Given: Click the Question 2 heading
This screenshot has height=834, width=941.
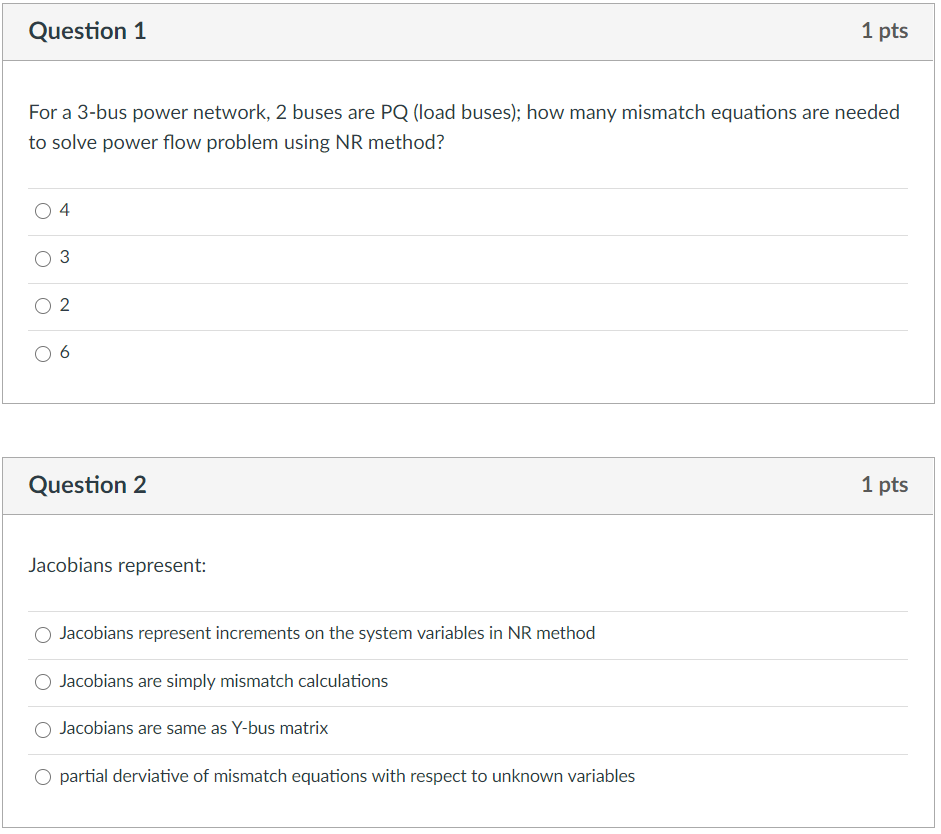Looking at the screenshot, I should [88, 485].
